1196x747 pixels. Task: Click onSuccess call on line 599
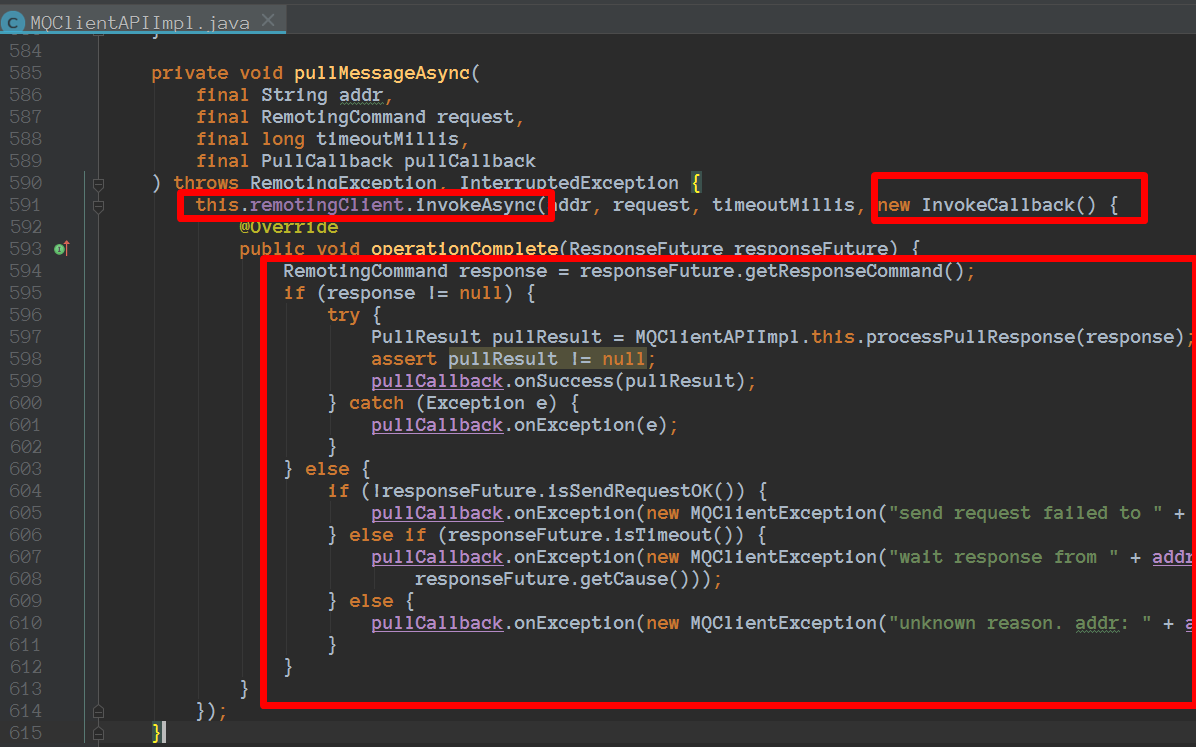pos(564,382)
